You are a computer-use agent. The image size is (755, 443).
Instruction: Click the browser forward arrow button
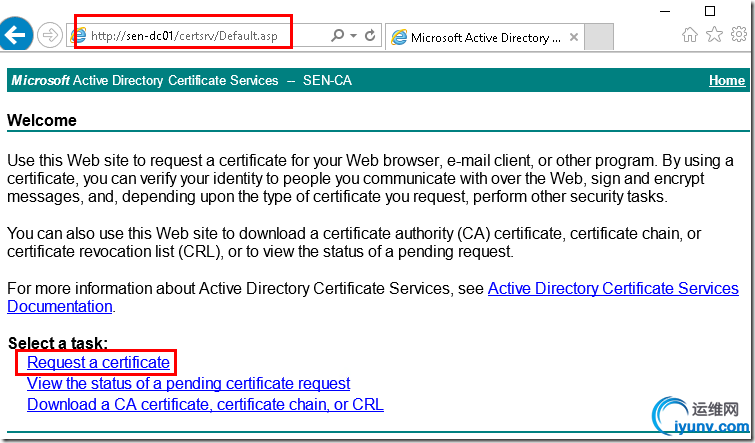[49, 35]
